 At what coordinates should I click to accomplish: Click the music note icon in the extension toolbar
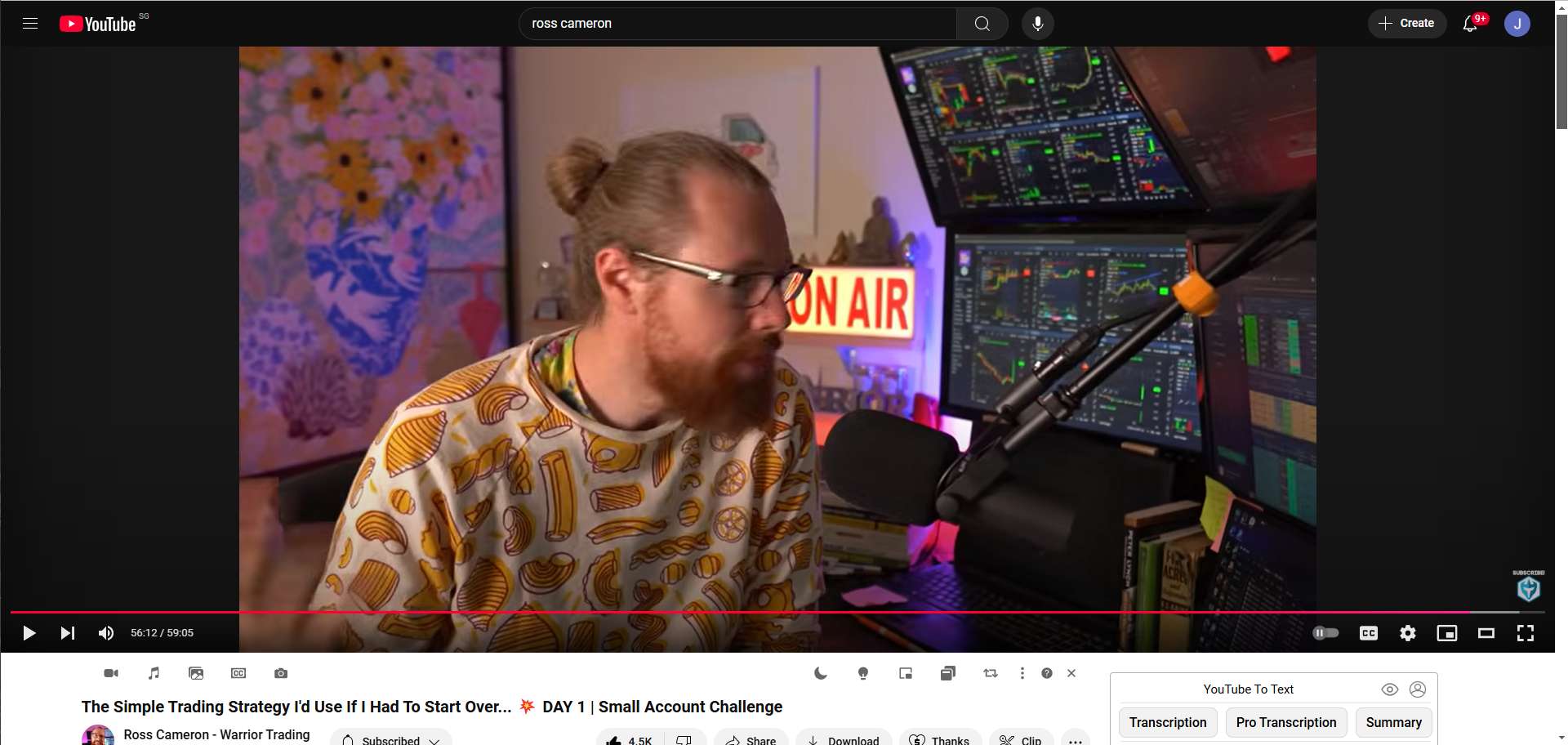pyautogui.click(x=154, y=673)
